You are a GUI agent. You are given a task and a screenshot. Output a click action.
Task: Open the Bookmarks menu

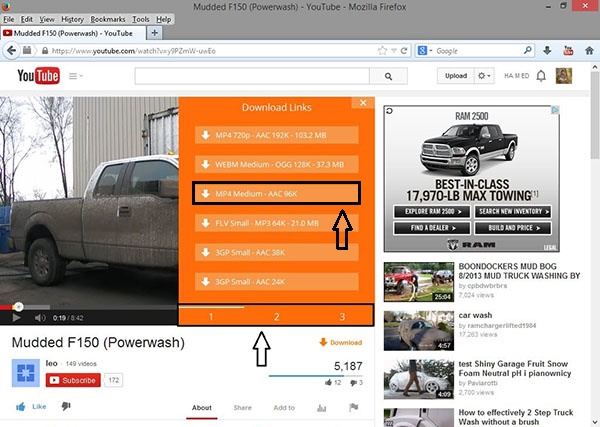[108, 19]
